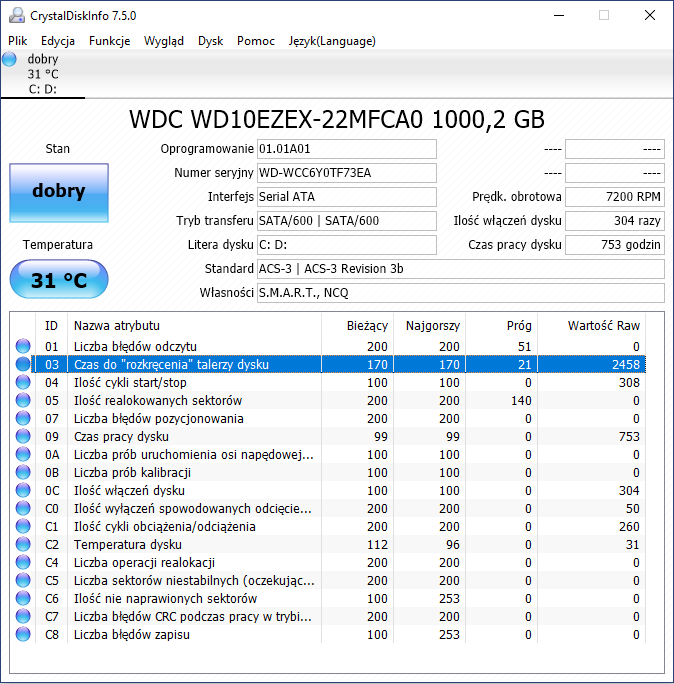Click the blue 'dobry' health status button
This screenshot has height=684, width=674.
point(59,193)
